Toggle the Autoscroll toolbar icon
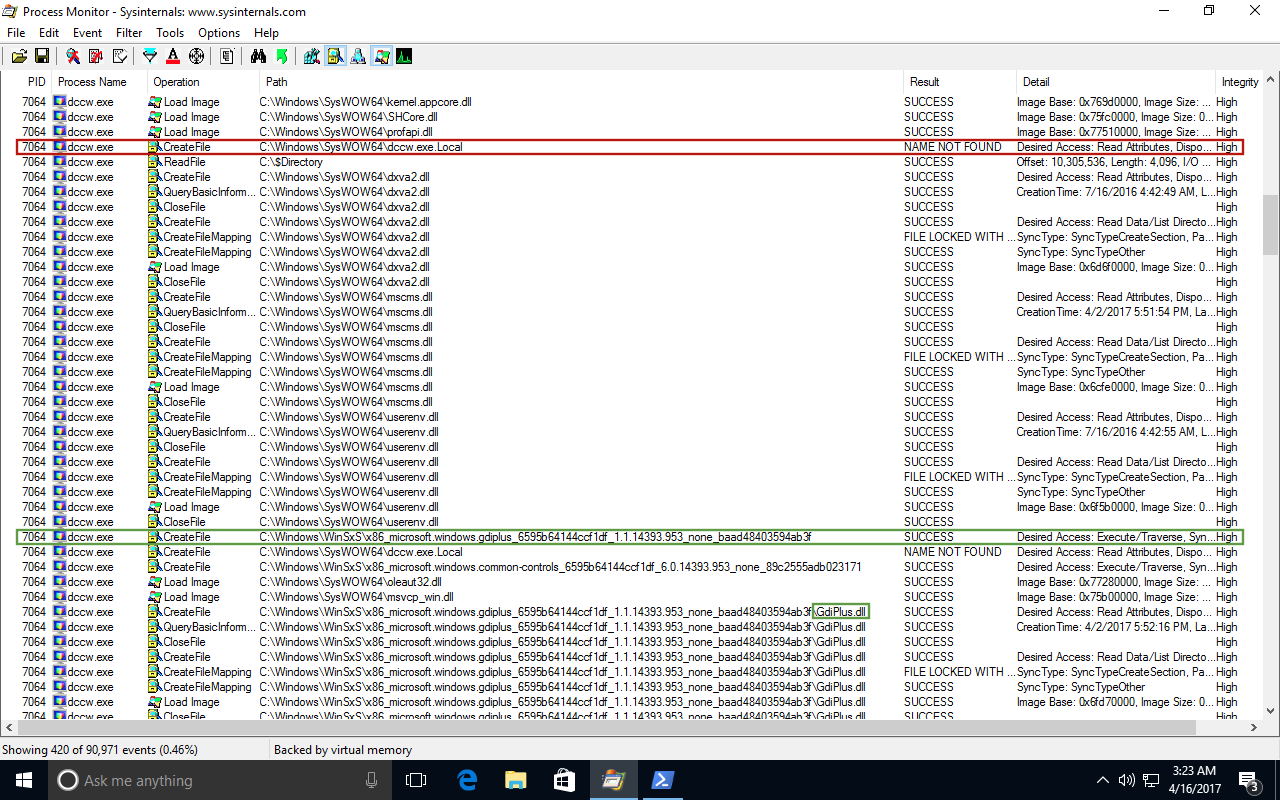Viewport: 1280px width, 800px height. [x=96, y=56]
